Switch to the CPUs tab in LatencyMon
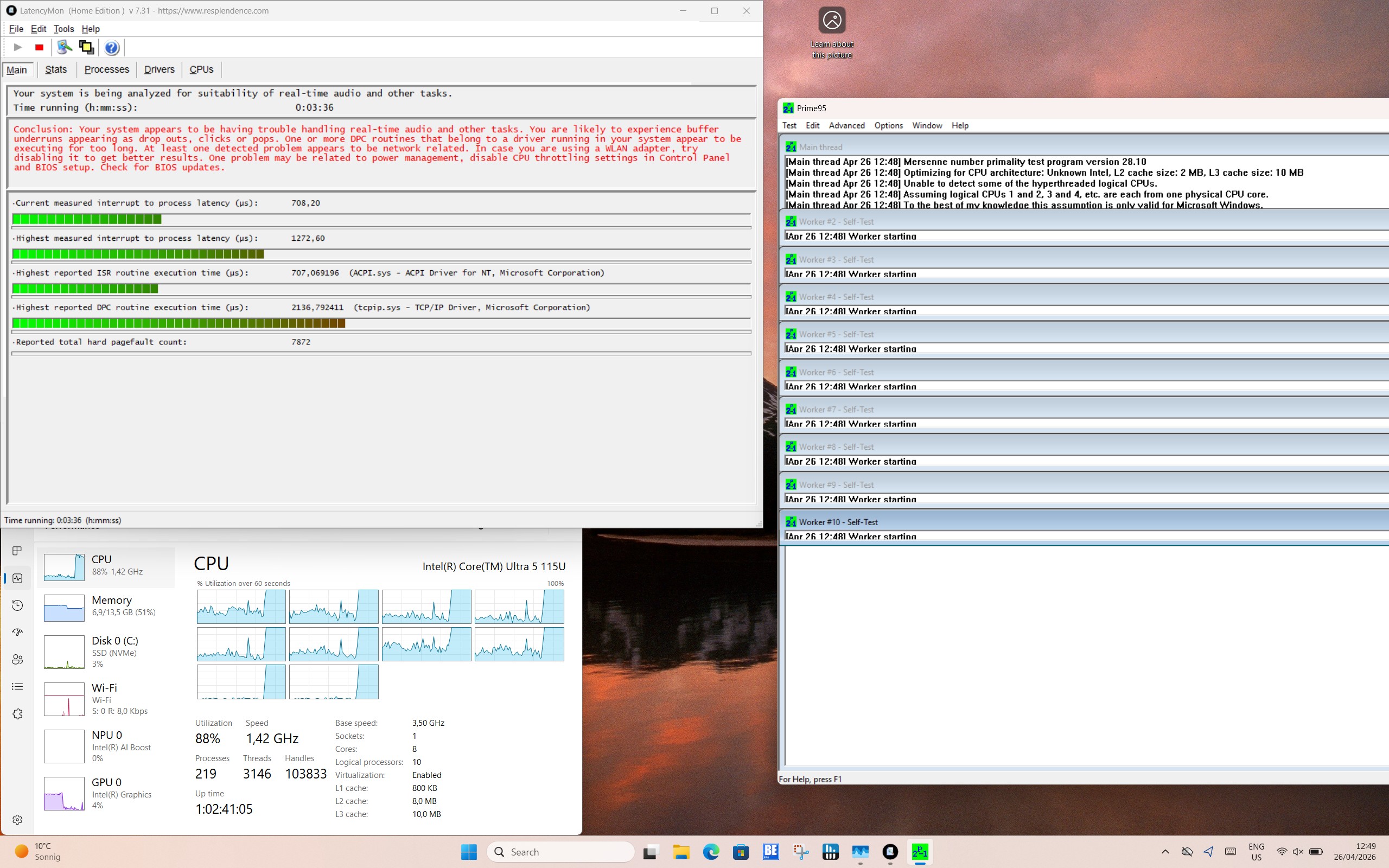The image size is (1389, 868). 201,69
